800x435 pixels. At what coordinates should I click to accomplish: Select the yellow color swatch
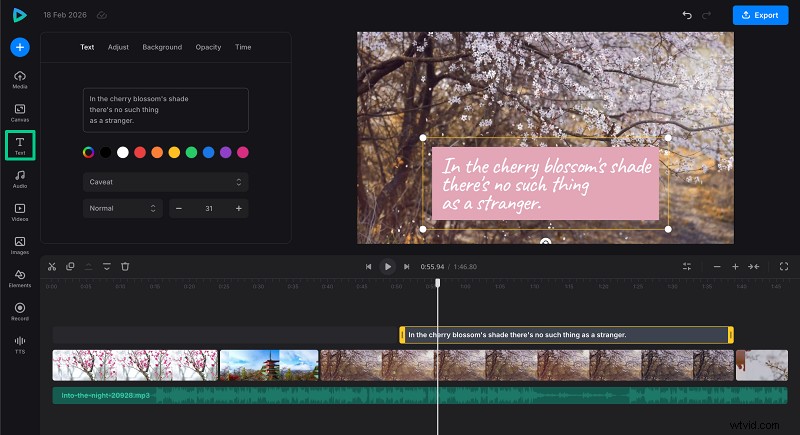174,152
